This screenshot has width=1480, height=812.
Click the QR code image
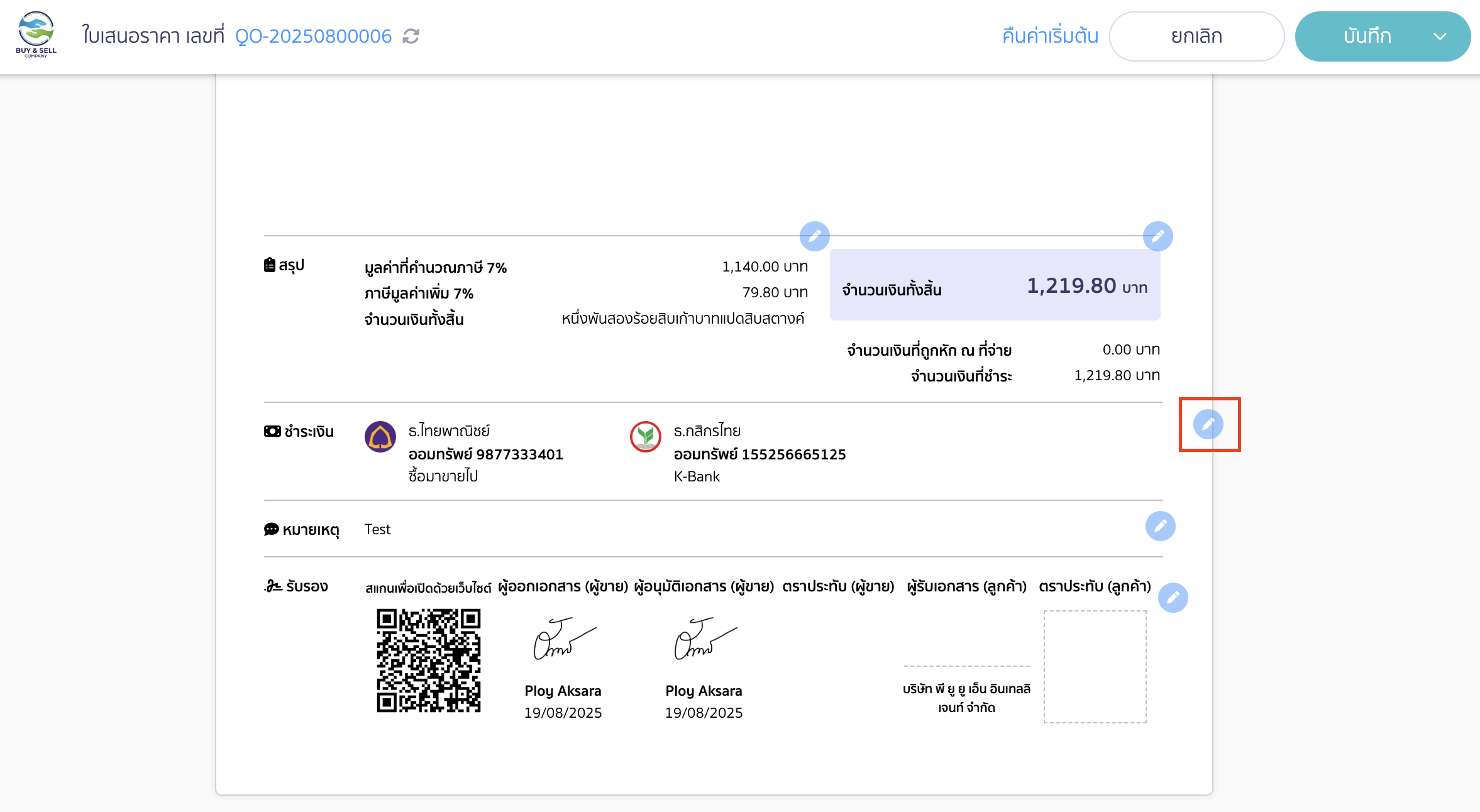[429, 660]
